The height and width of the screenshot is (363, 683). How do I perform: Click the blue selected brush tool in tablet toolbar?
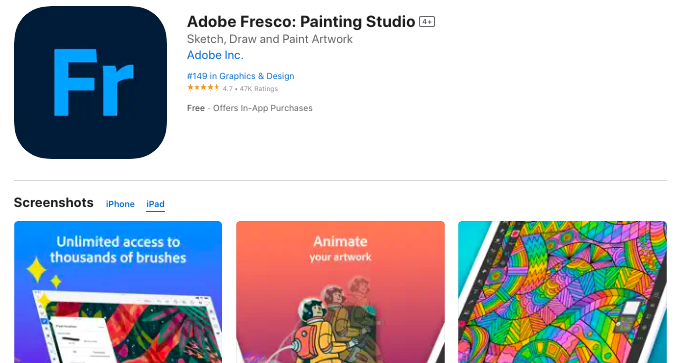(44, 322)
